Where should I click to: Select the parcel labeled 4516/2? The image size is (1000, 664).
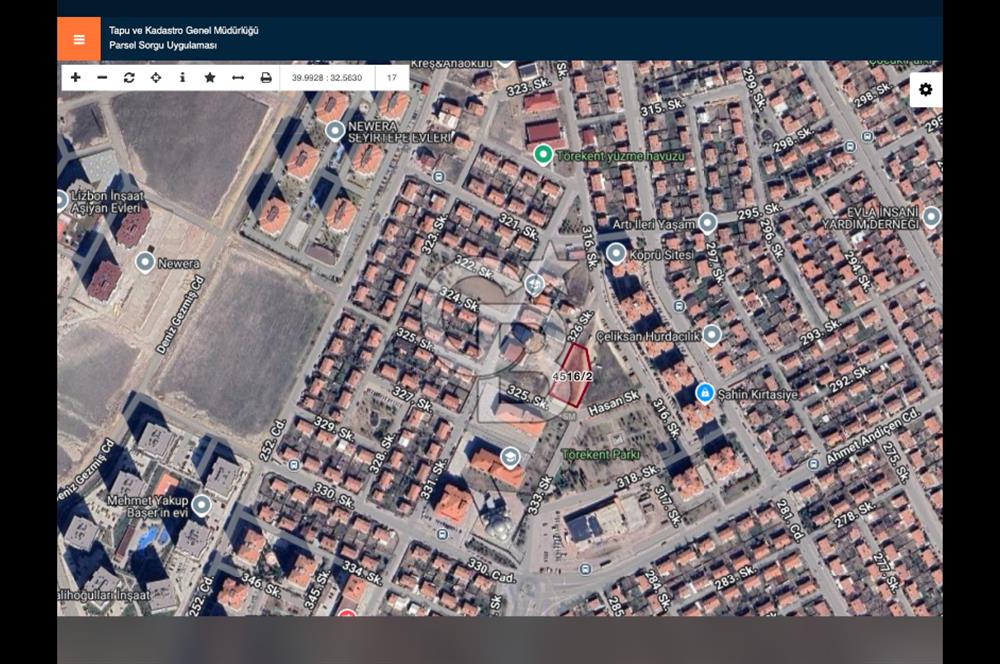572,375
